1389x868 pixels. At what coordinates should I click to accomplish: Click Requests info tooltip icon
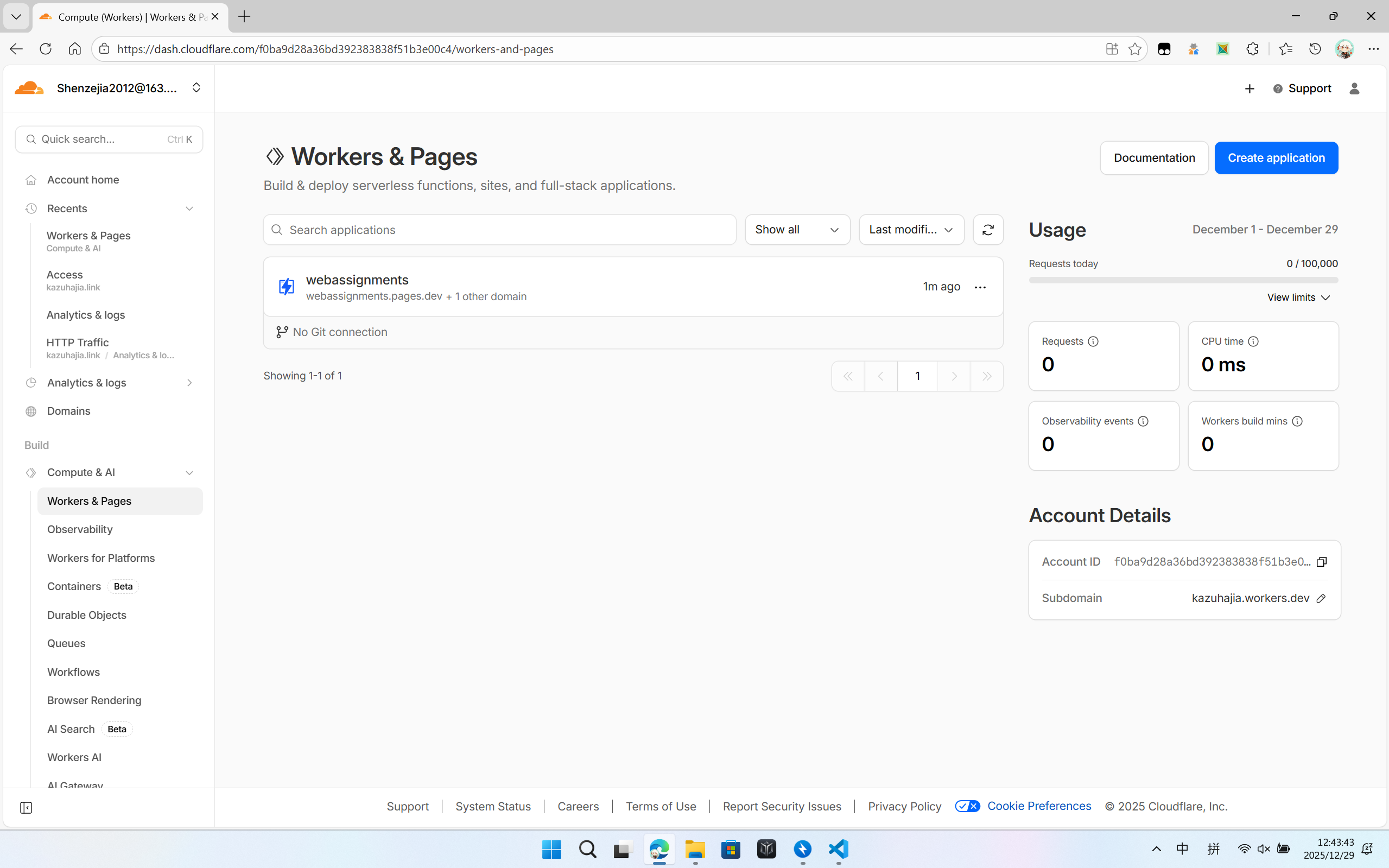[1093, 341]
